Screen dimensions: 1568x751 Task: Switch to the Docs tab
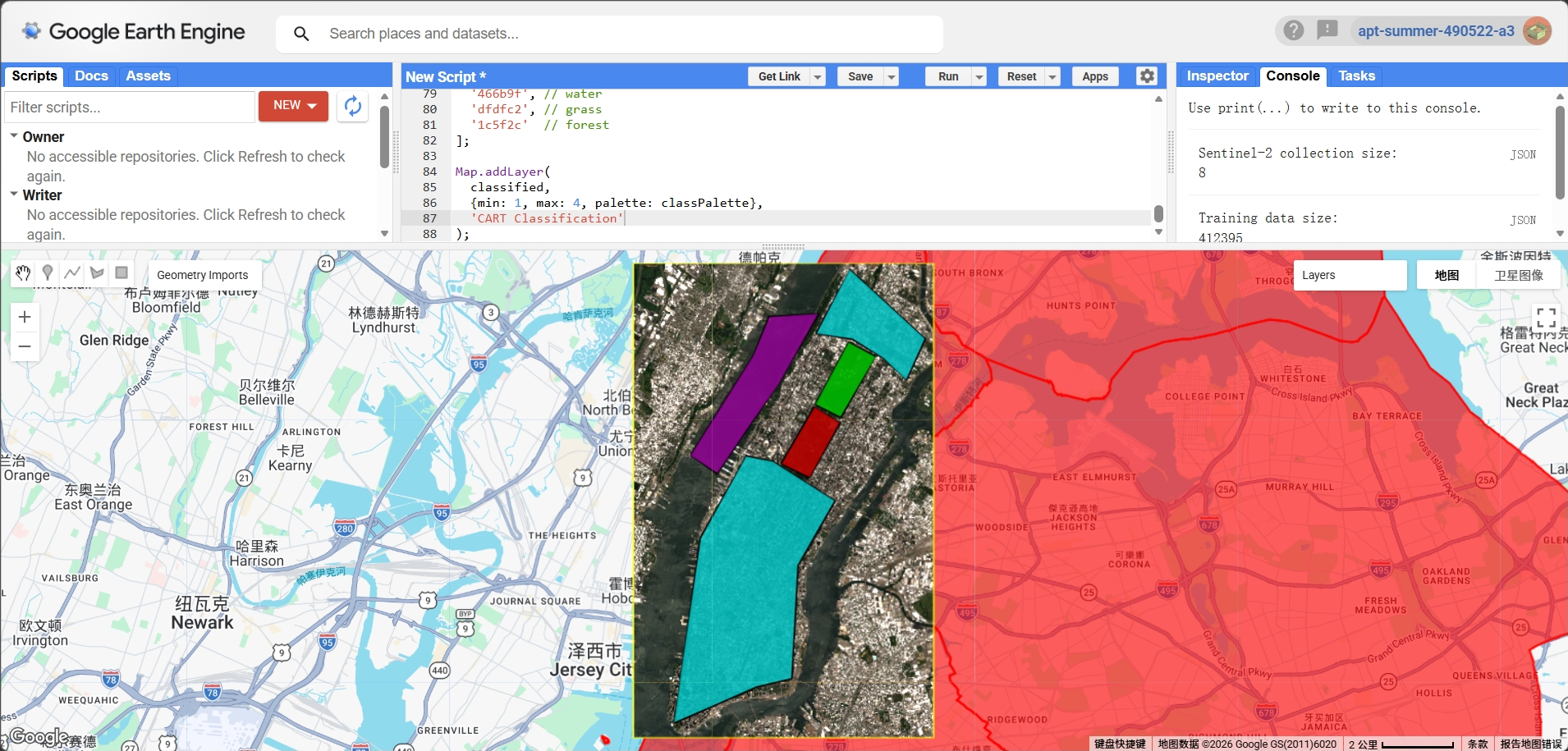[x=91, y=76]
